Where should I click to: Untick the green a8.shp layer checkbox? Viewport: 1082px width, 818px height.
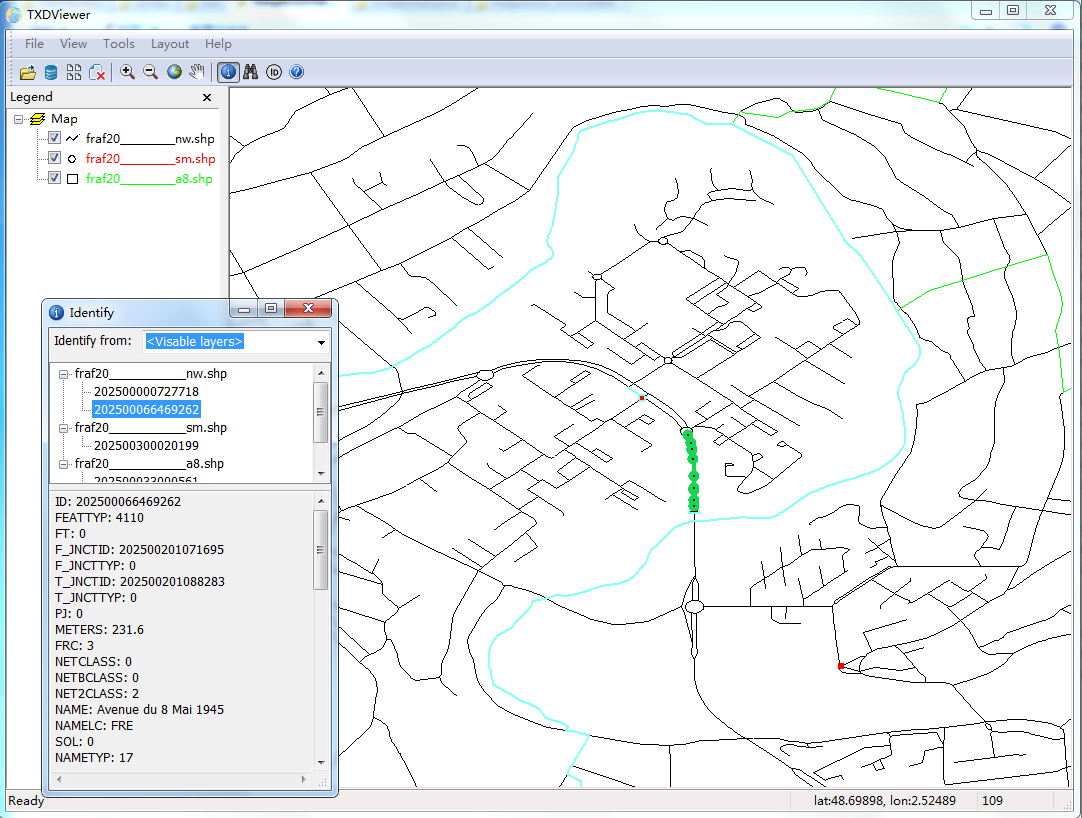point(55,178)
